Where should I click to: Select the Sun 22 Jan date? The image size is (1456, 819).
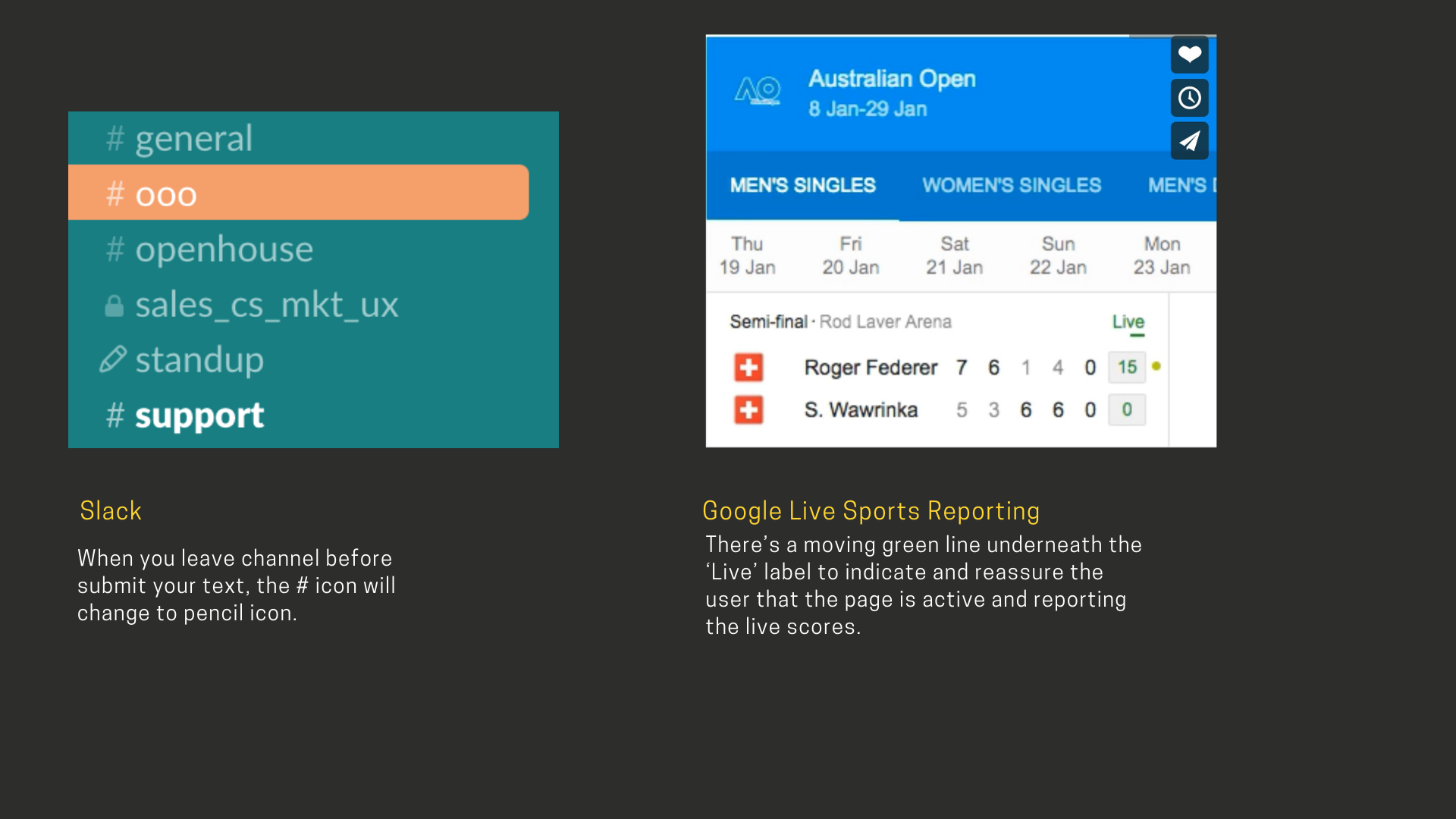[1058, 256]
